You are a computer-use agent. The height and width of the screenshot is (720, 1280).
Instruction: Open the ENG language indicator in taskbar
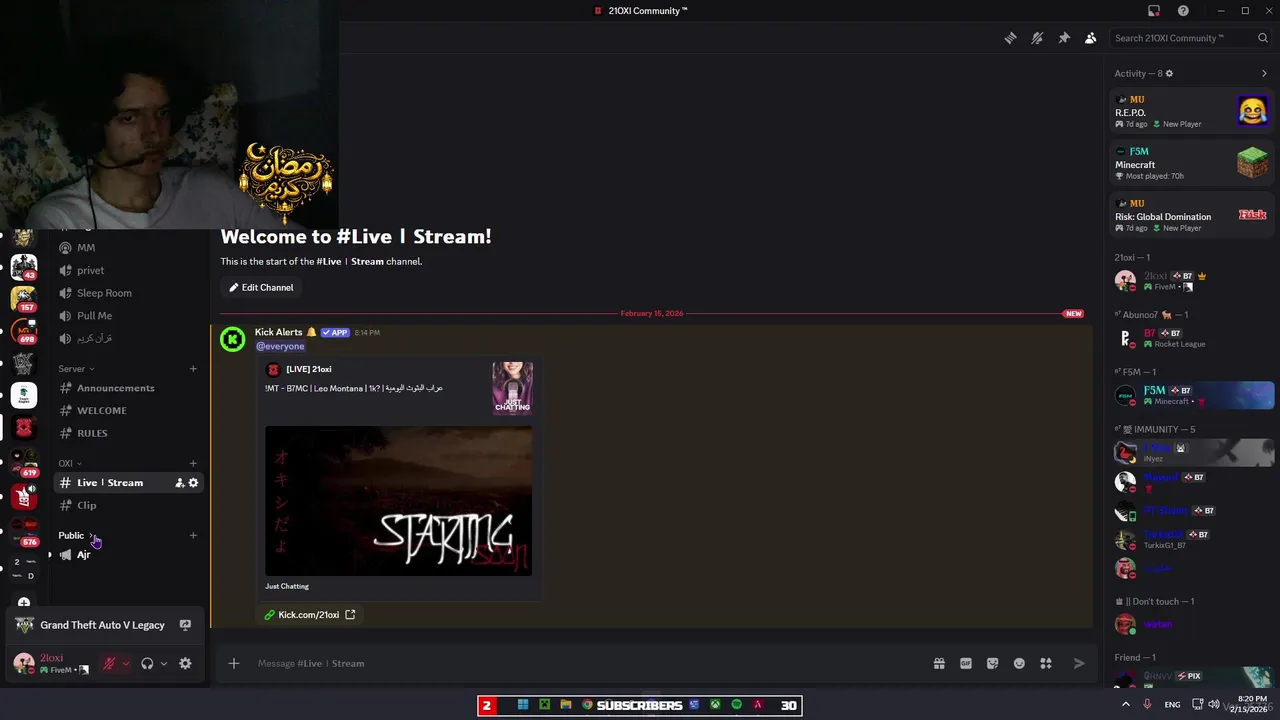1172,705
